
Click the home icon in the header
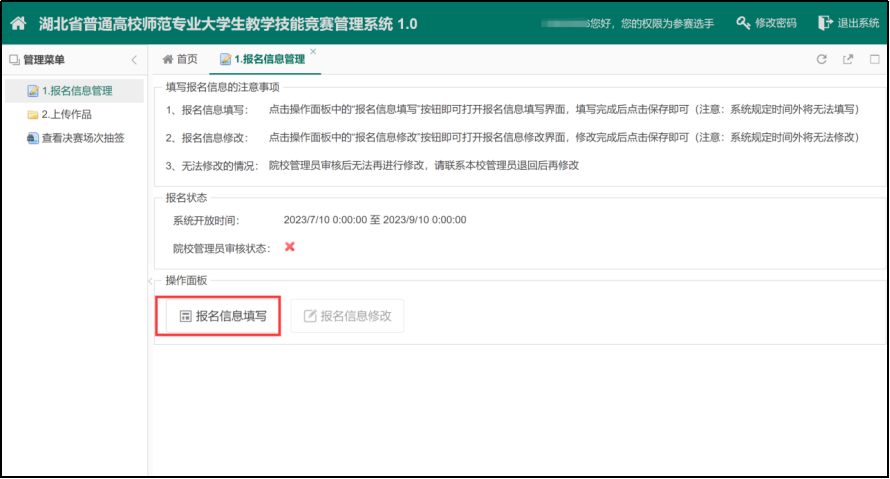[x=18, y=23]
